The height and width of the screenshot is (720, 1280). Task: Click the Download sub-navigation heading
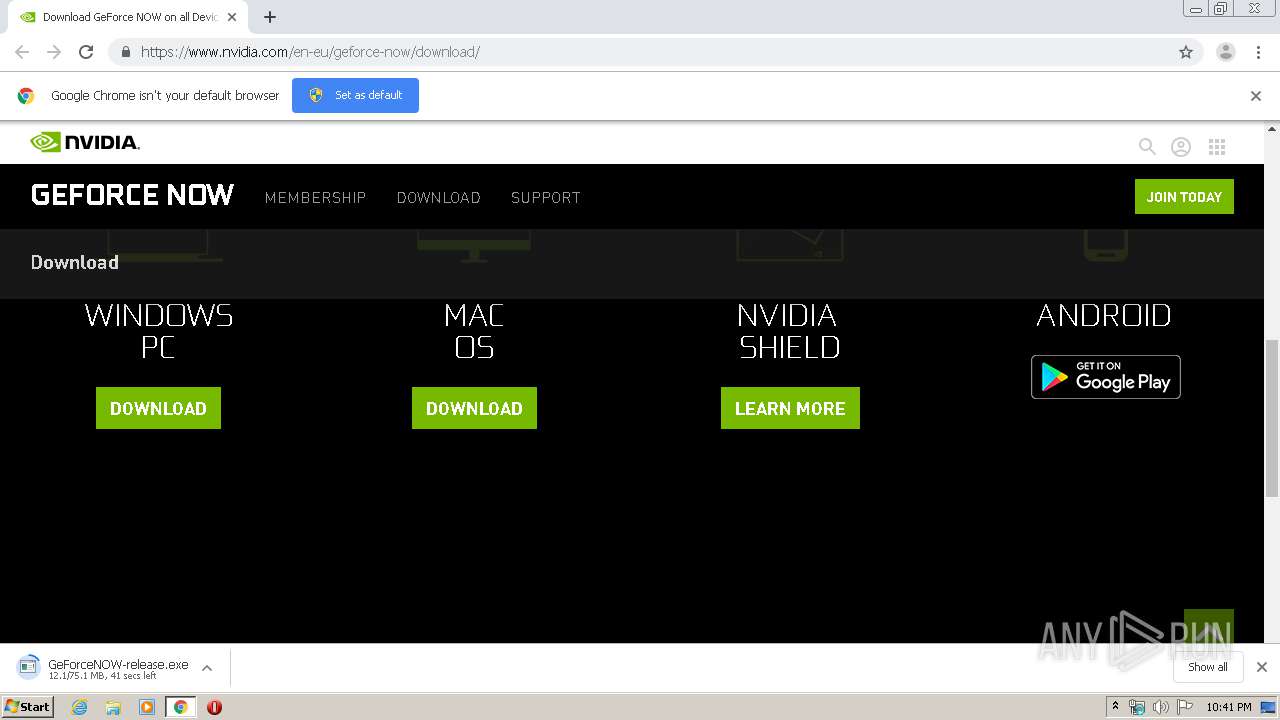75,262
